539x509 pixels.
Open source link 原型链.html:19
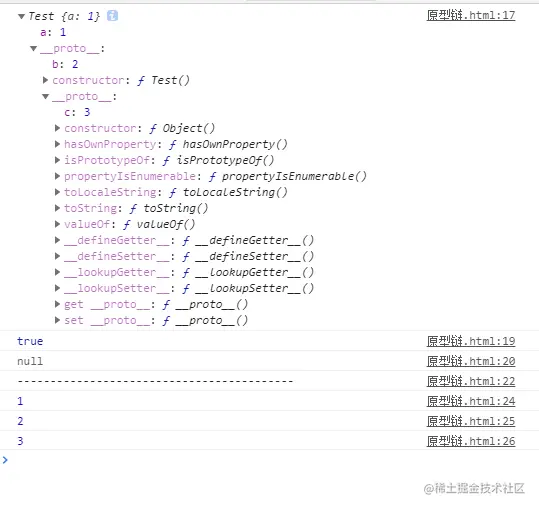(x=471, y=341)
